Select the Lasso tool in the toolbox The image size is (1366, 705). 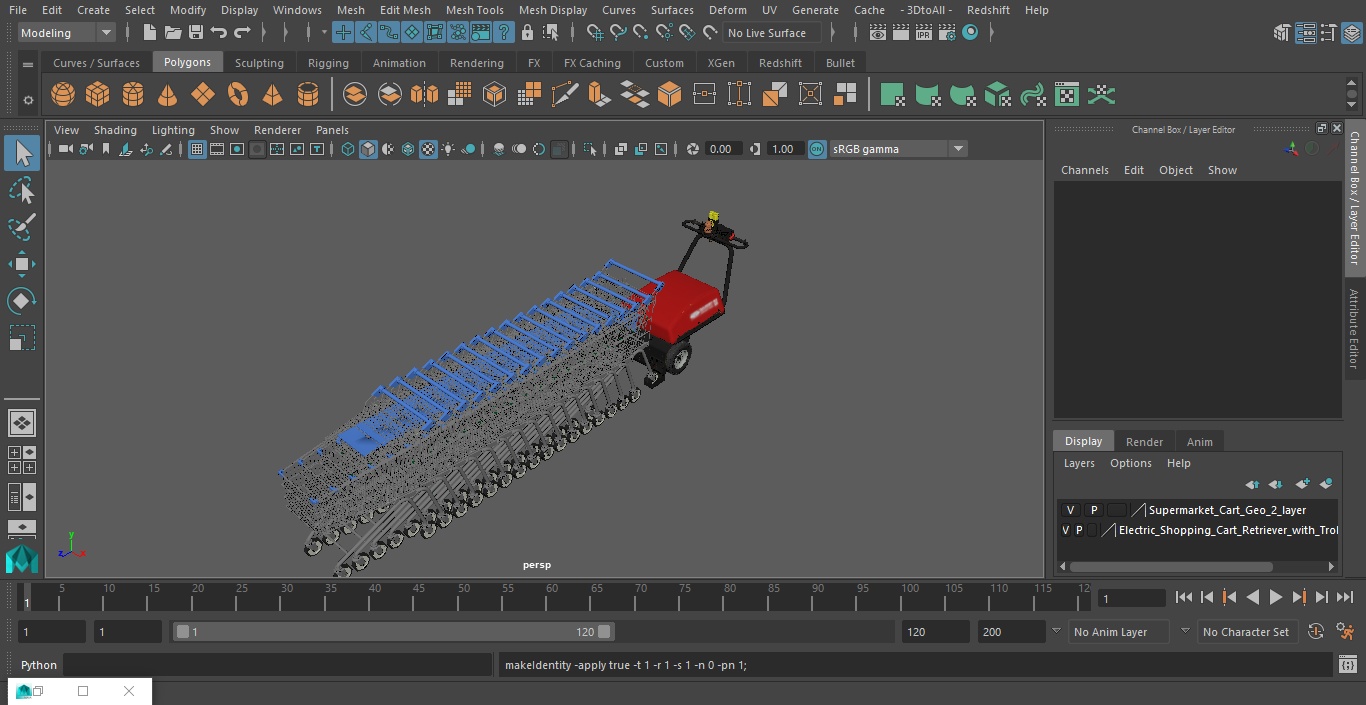pyautogui.click(x=22, y=190)
